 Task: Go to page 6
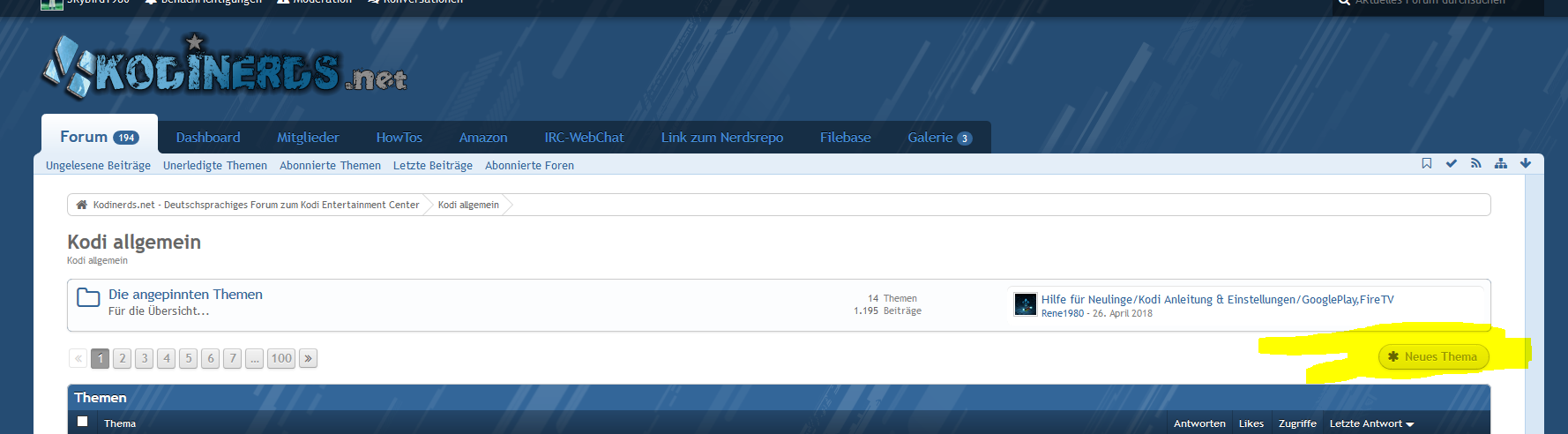click(x=211, y=358)
